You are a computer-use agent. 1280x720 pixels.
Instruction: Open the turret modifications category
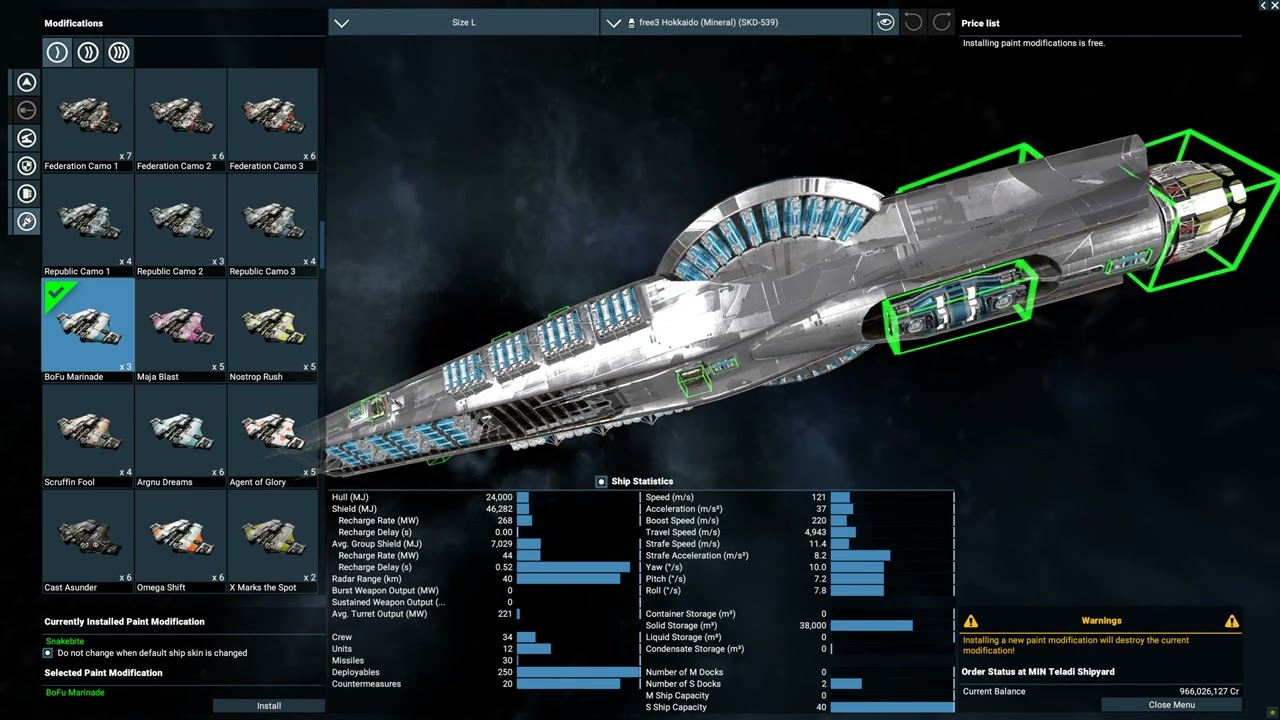(x=27, y=138)
